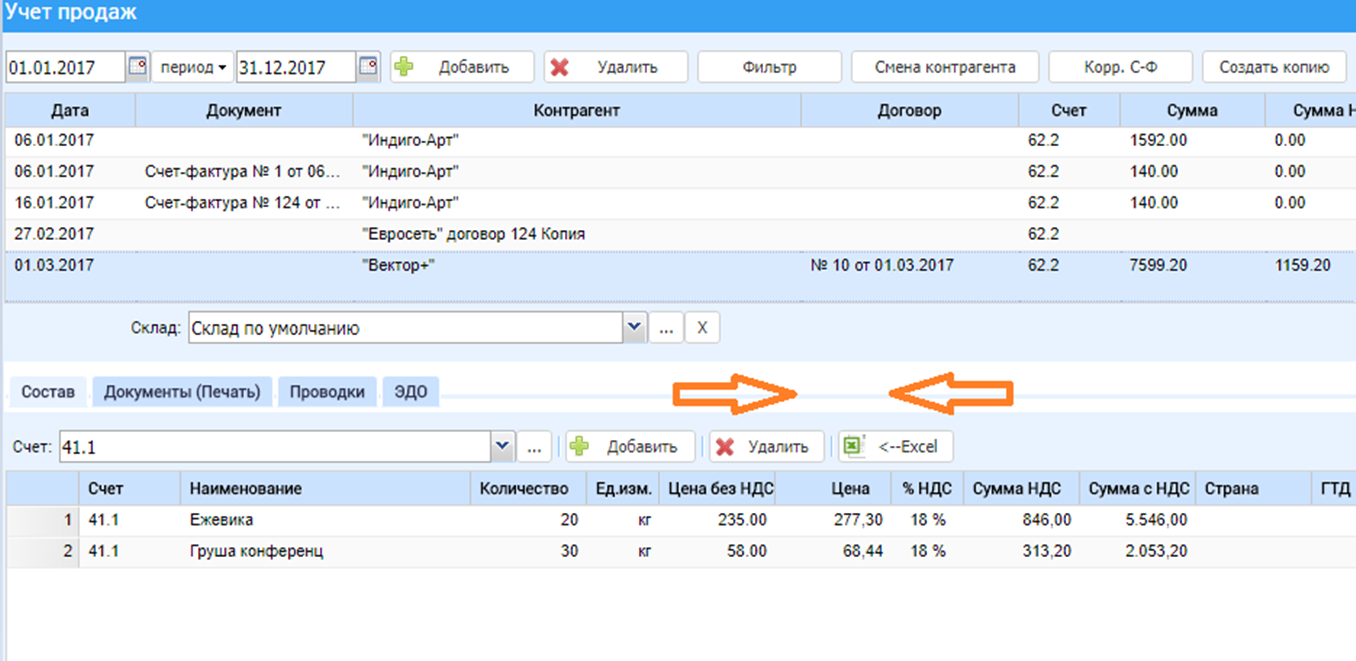Click the <--Excel button
The width and height of the screenshot is (1356, 661).
point(896,447)
